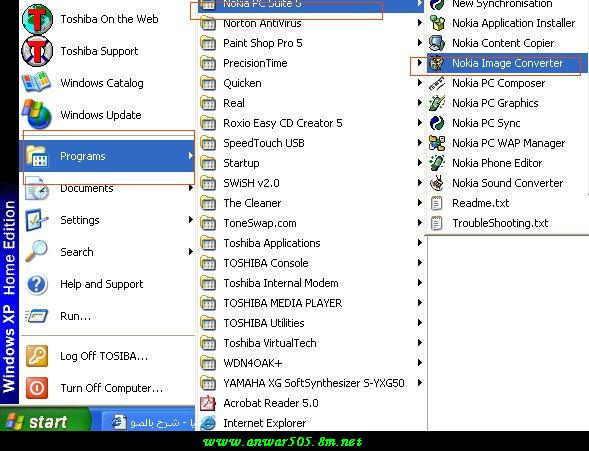Click the Nokia Phone Editor icon

click(437, 163)
